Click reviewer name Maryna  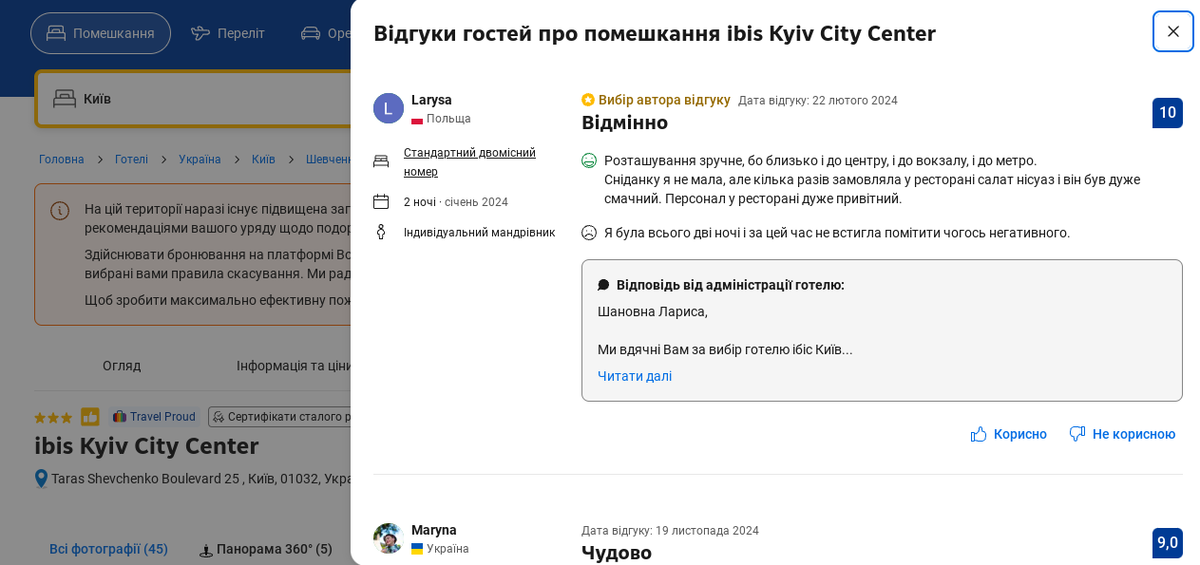click(434, 530)
